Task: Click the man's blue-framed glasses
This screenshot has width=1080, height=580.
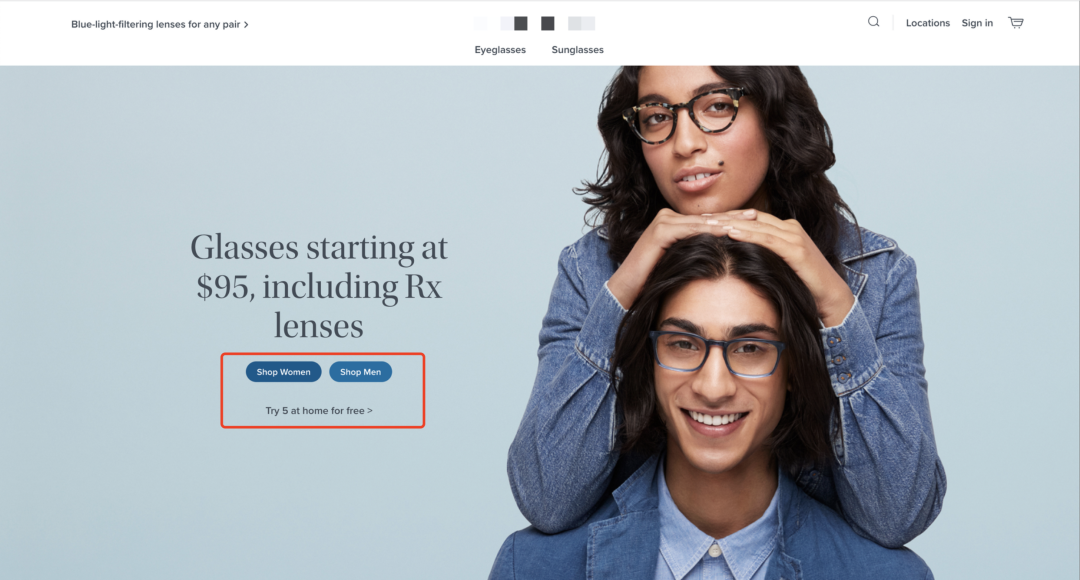Action: (716, 353)
